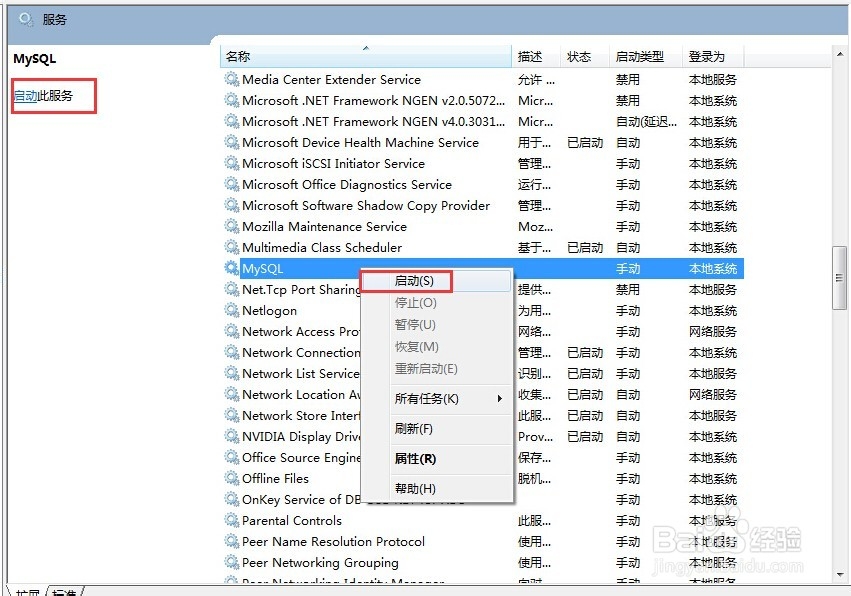Choose 启动(S) in the context menu
The width and height of the screenshot is (851, 596).
point(436,281)
